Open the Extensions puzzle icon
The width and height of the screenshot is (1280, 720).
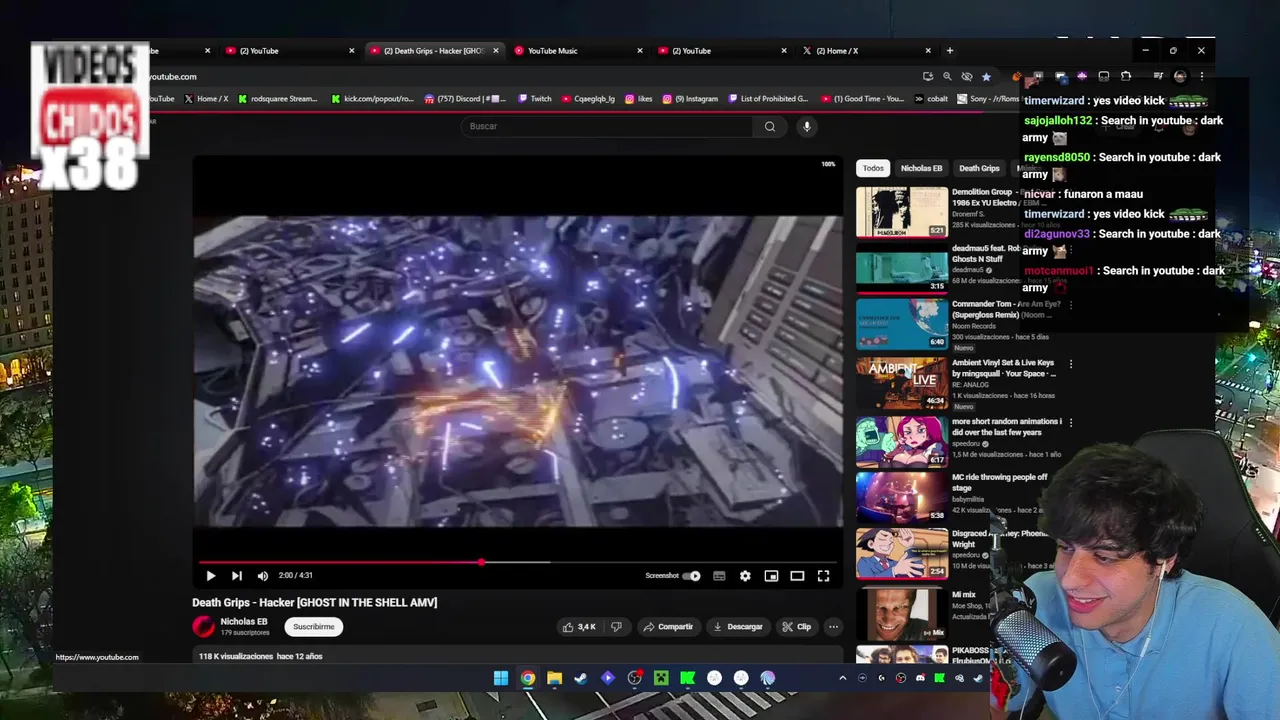pos(1126,76)
